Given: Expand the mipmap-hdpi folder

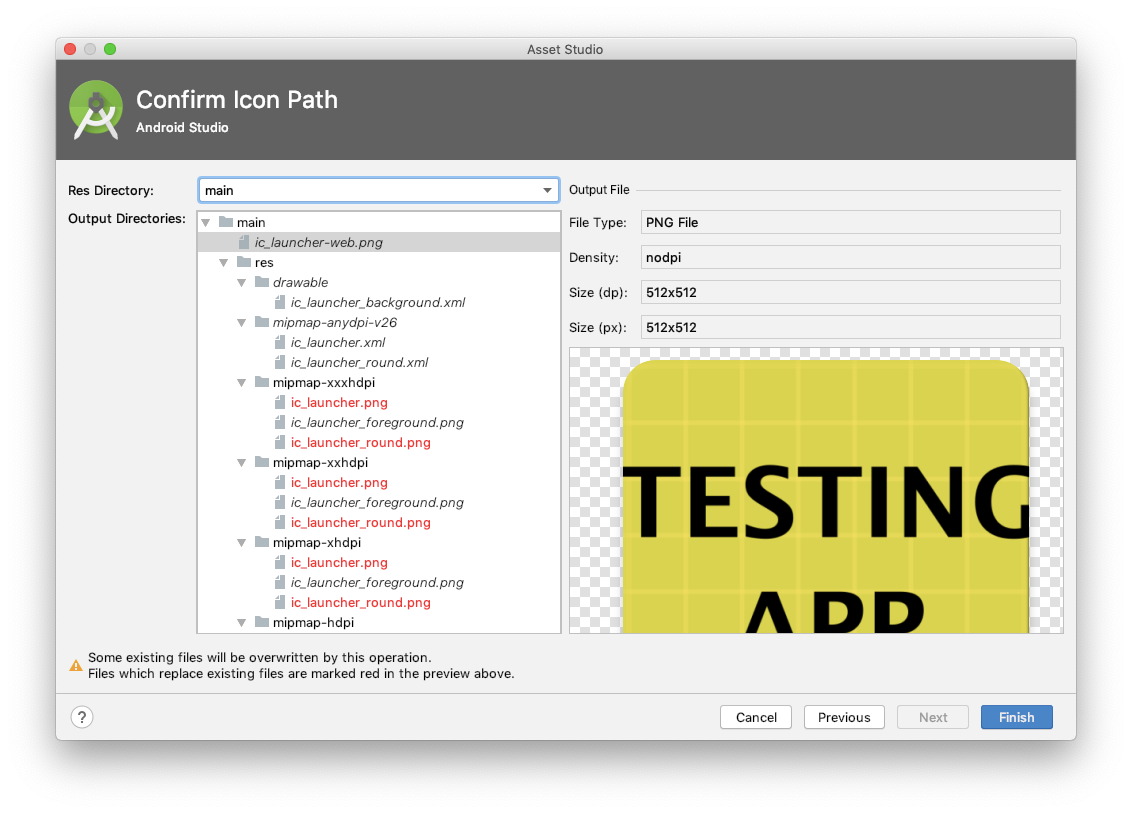Looking at the screenshot, I should coord(241,621).
